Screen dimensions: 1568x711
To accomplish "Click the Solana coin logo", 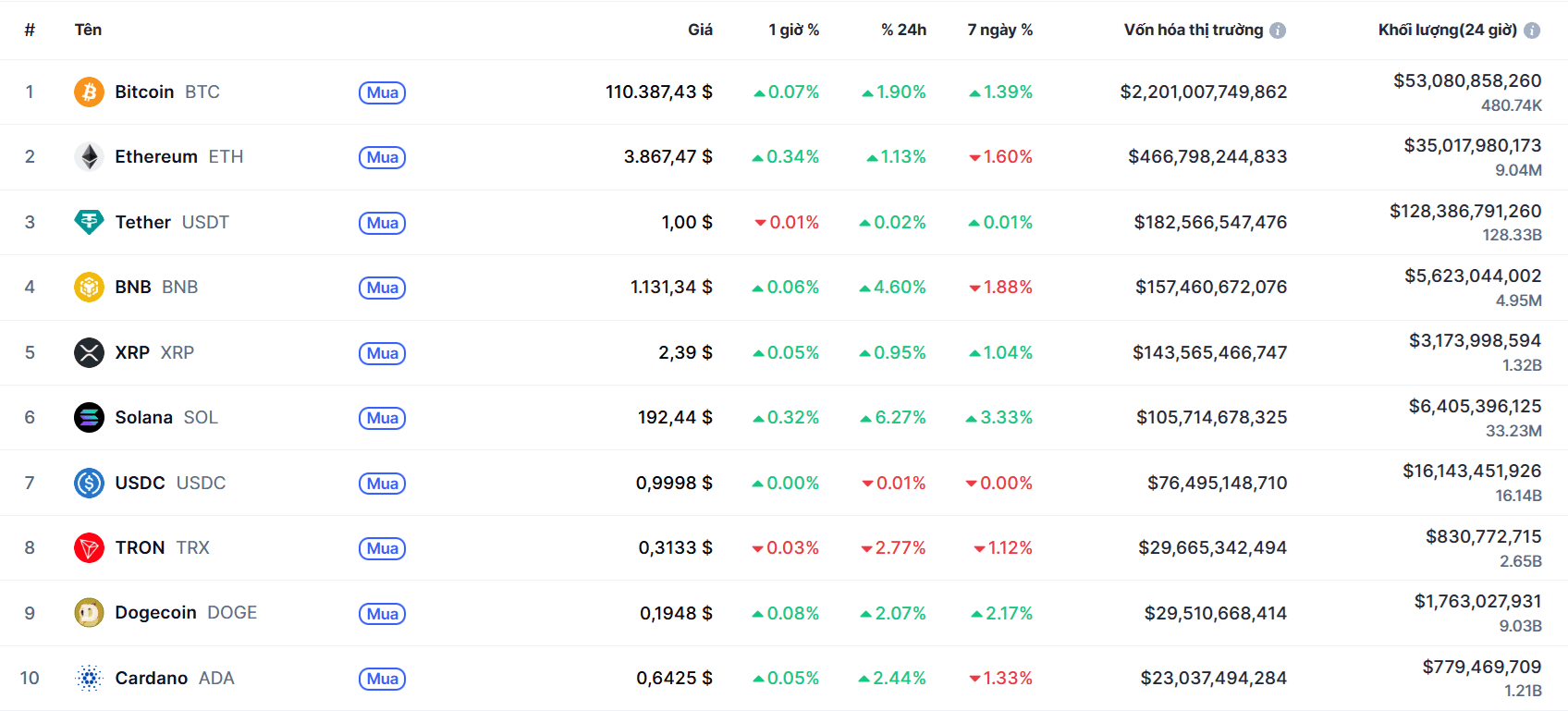I will pos(89,418).
